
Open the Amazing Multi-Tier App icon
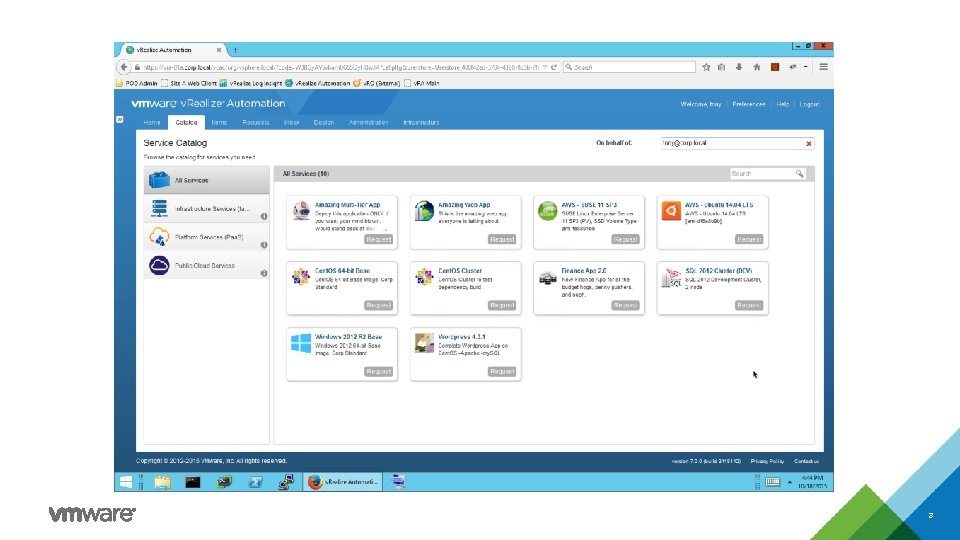click(x=301, y=211)
